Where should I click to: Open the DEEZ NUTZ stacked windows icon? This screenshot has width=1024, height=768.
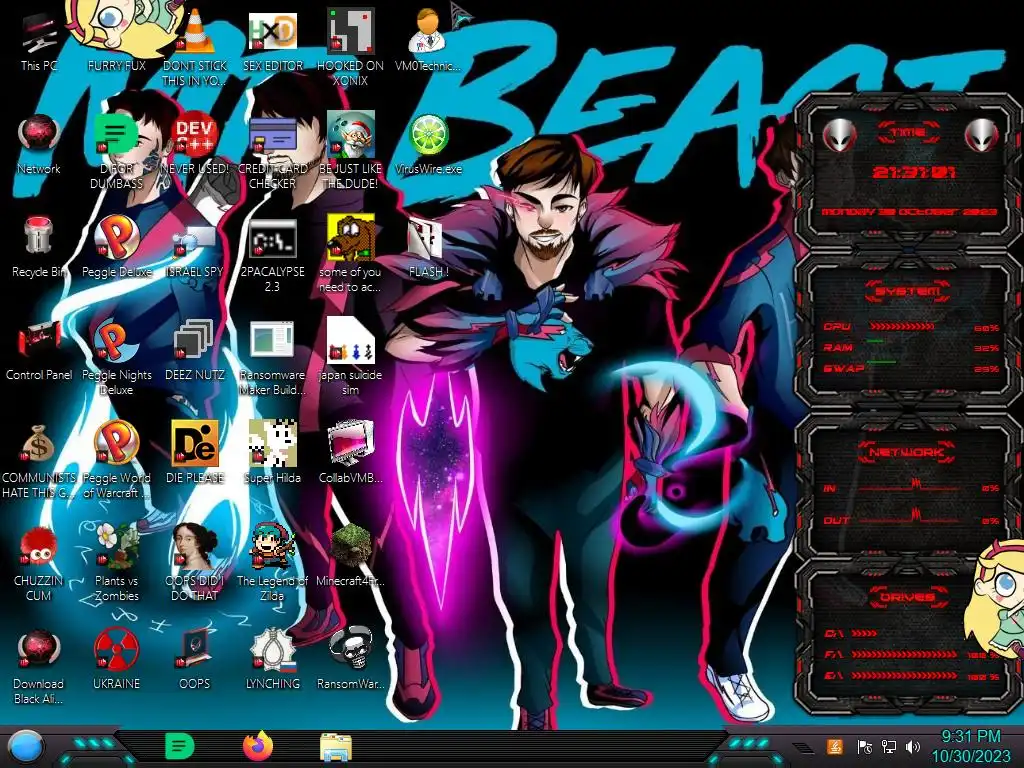point(194,351)
